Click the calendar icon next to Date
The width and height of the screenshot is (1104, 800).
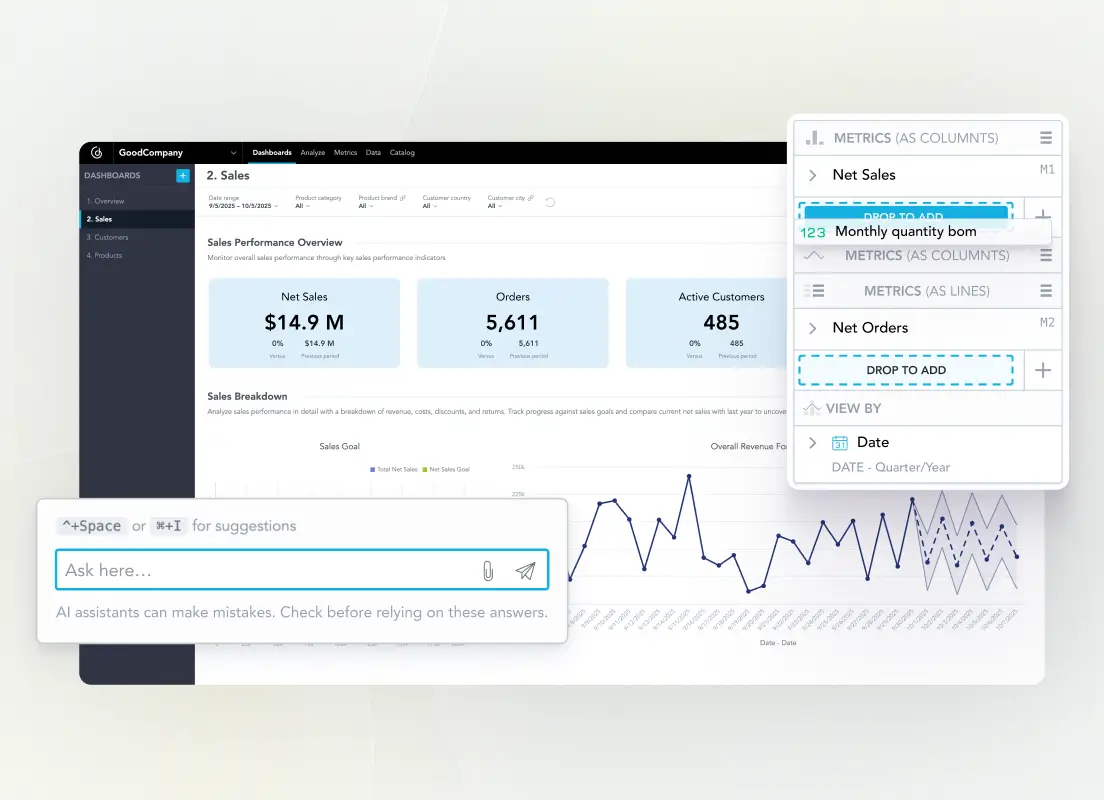pos(841,442)
